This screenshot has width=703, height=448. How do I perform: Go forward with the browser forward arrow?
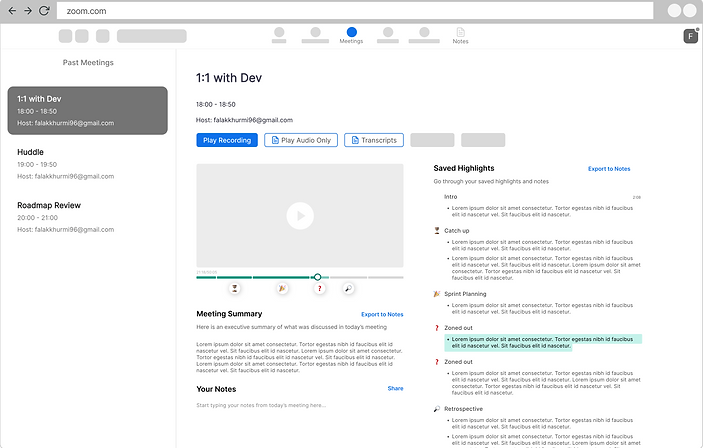[28, 10]
